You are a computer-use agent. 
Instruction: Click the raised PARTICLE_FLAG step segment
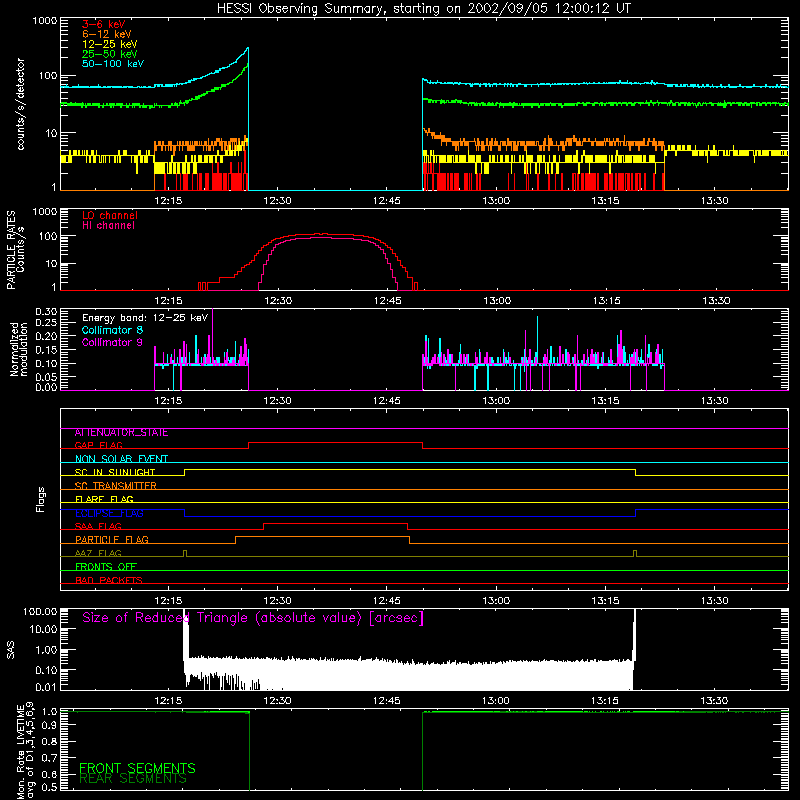322,537
